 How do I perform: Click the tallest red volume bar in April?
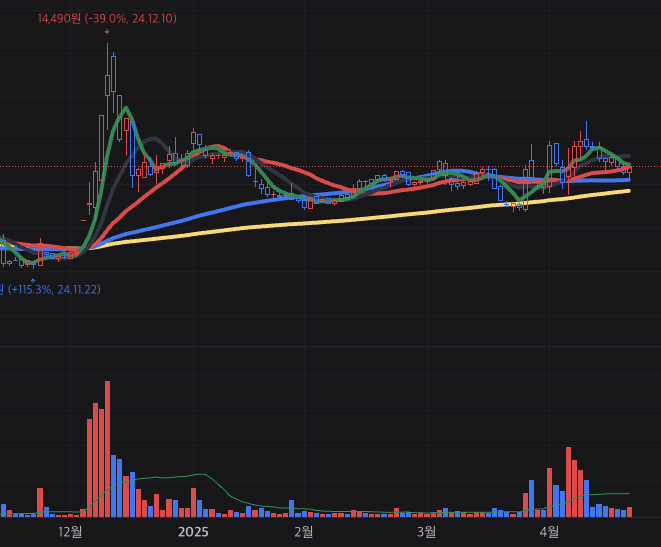568,482
